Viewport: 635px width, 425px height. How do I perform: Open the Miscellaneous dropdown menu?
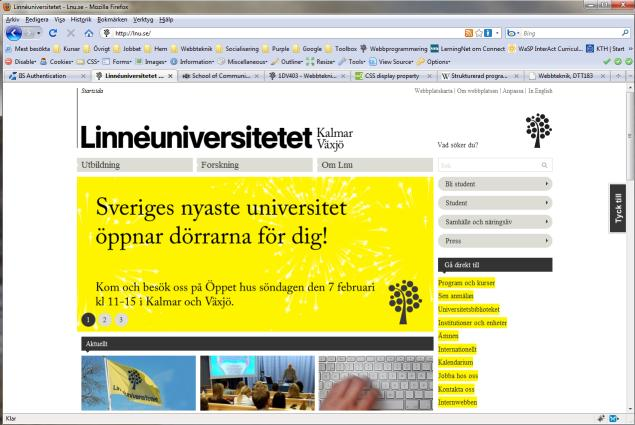coord(242,62)
